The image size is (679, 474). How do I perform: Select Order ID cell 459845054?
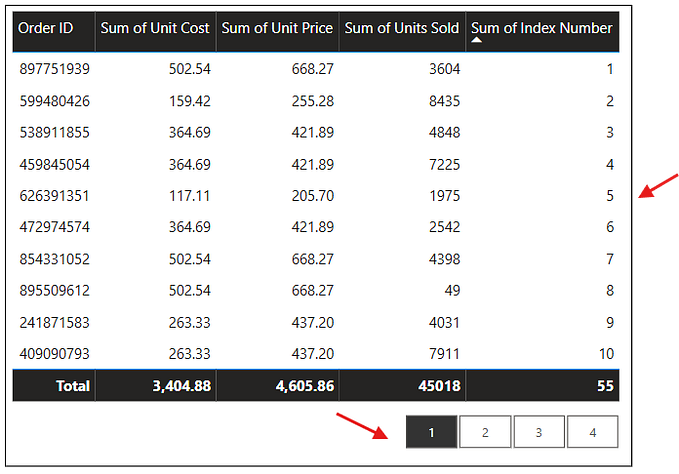(x=55, y=164)
